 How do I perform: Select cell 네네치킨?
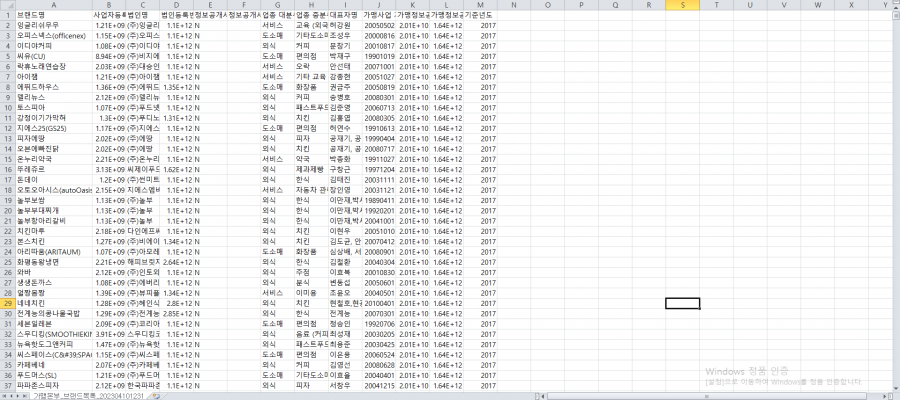53,303
